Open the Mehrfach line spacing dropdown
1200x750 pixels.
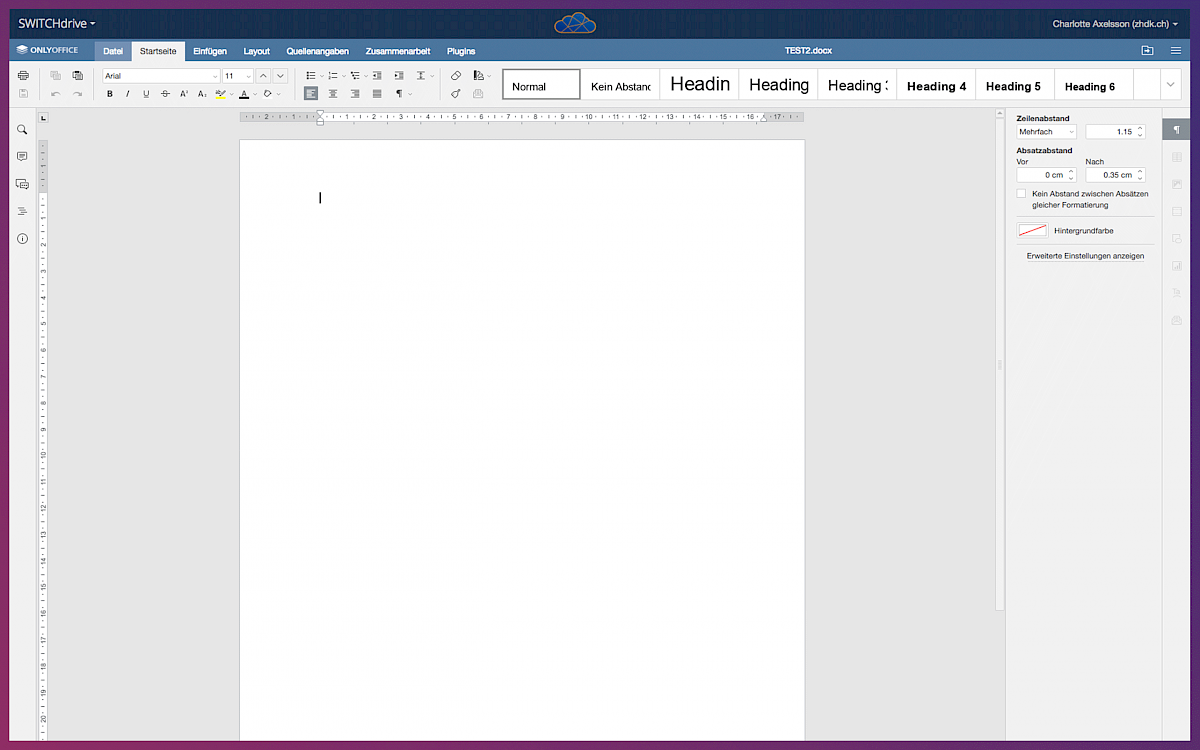pos(1046,132)
